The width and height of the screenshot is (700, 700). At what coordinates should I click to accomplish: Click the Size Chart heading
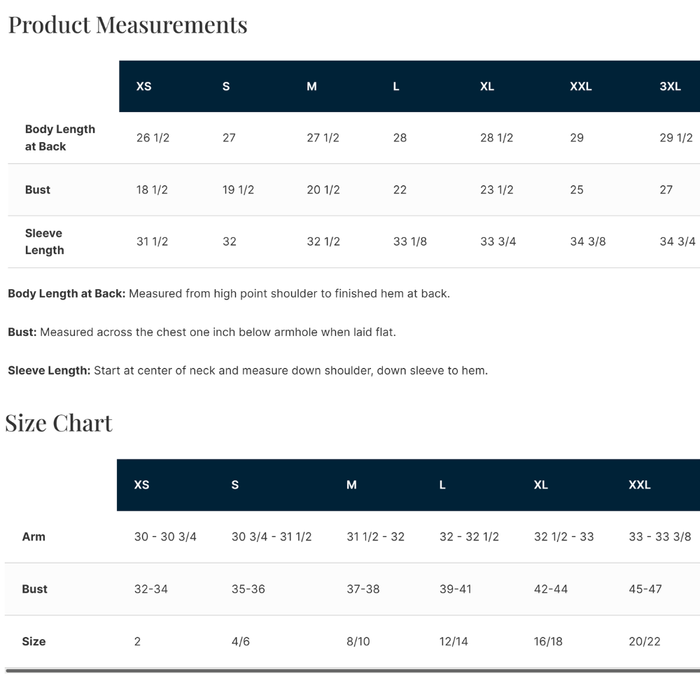58,423
